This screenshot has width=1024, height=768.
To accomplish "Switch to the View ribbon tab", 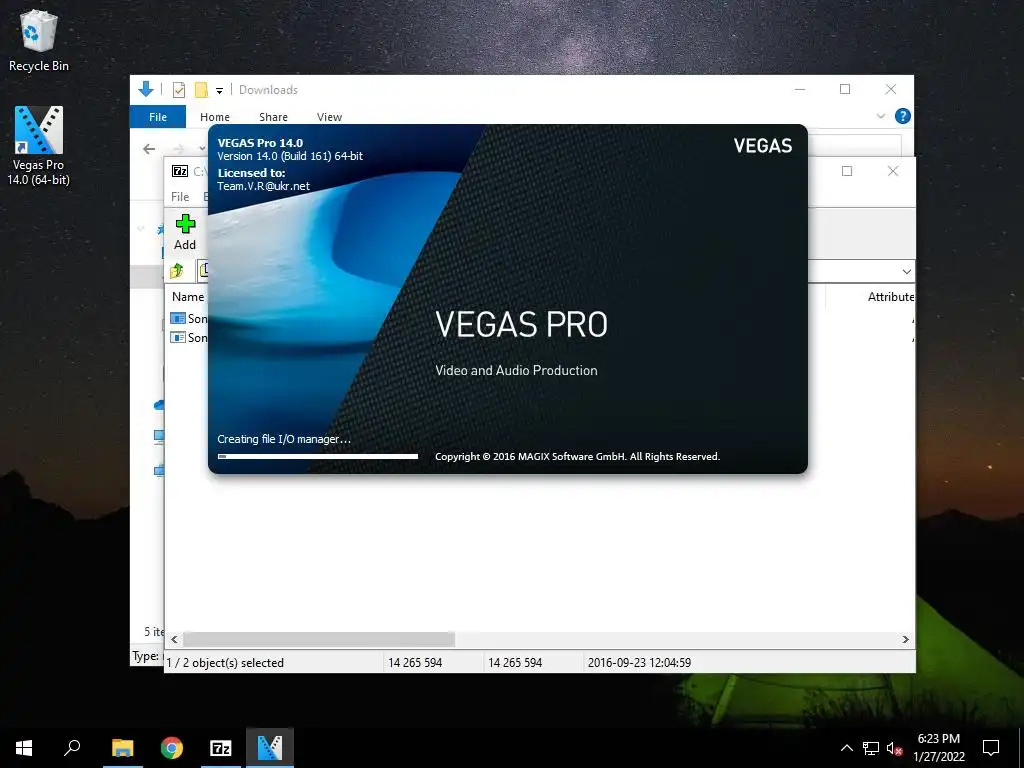I will (x=329, y=117).
